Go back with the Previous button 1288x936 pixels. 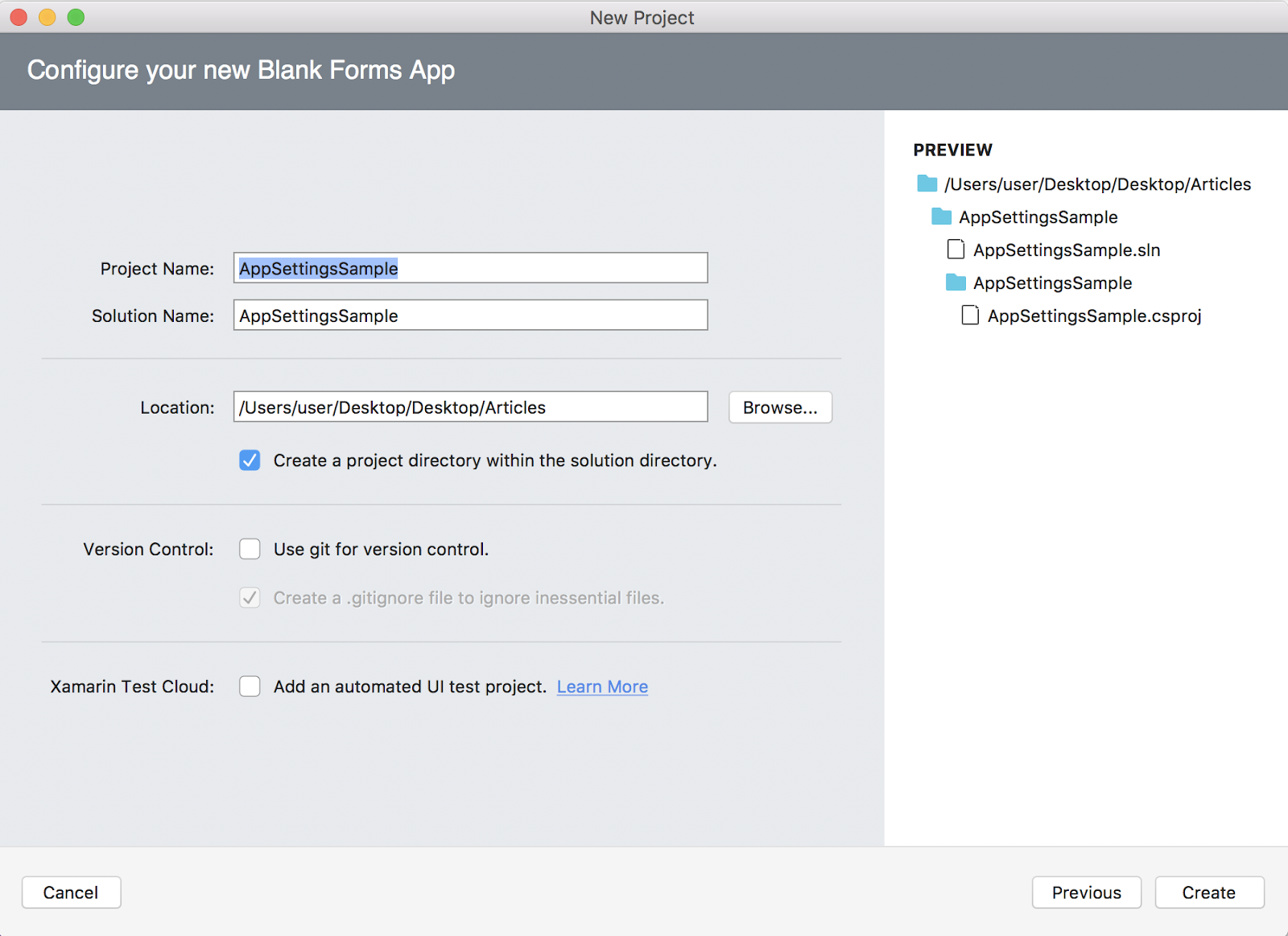(1086, 893)
